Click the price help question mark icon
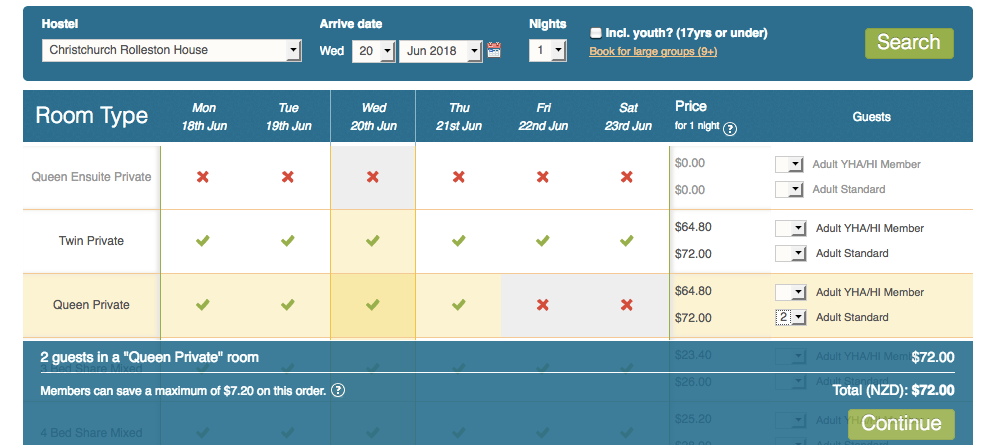 (730, 129)
